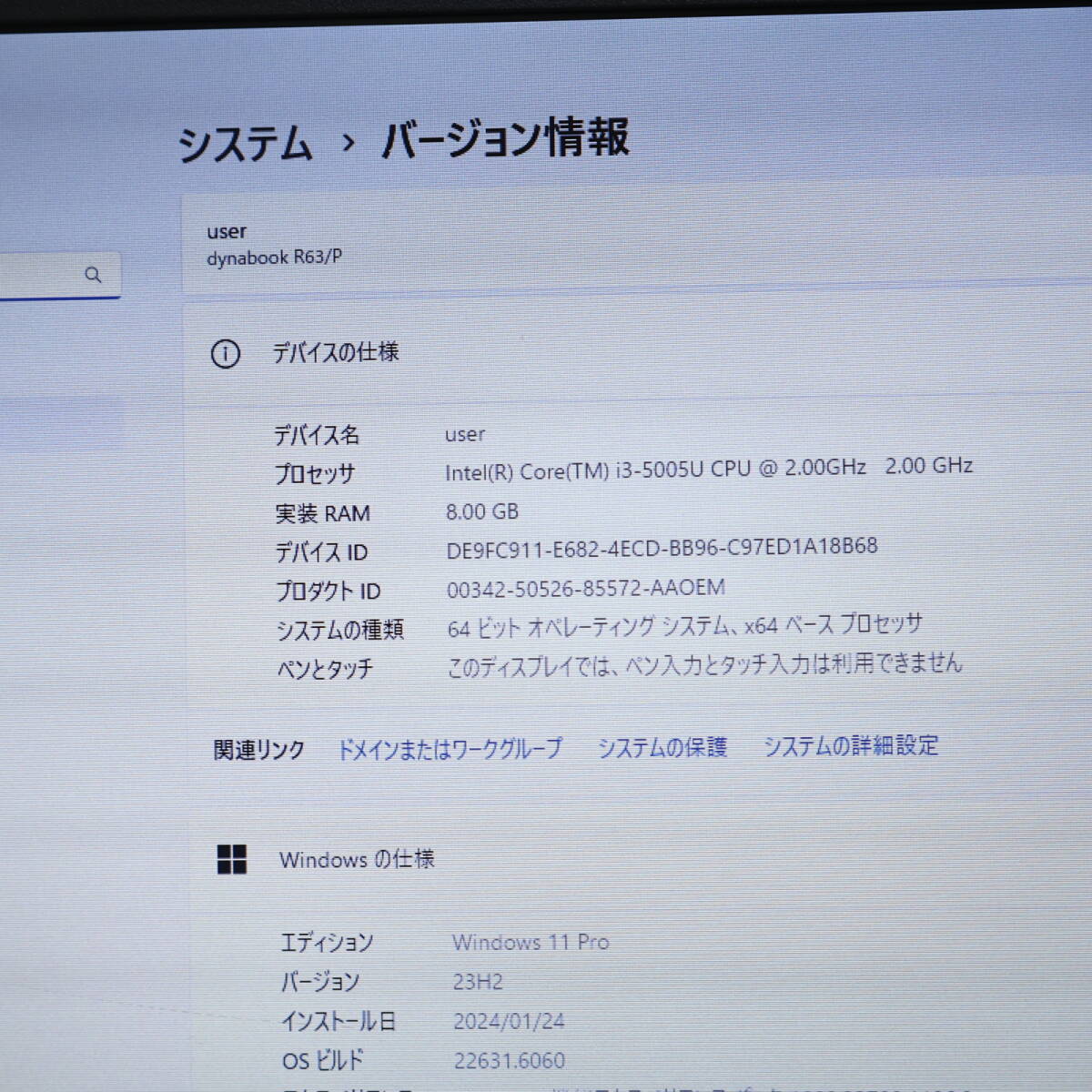Viewport: 1092px width, 1092px height.
Task: Select the install date 2024/01/24
Action: (509, 1021)
